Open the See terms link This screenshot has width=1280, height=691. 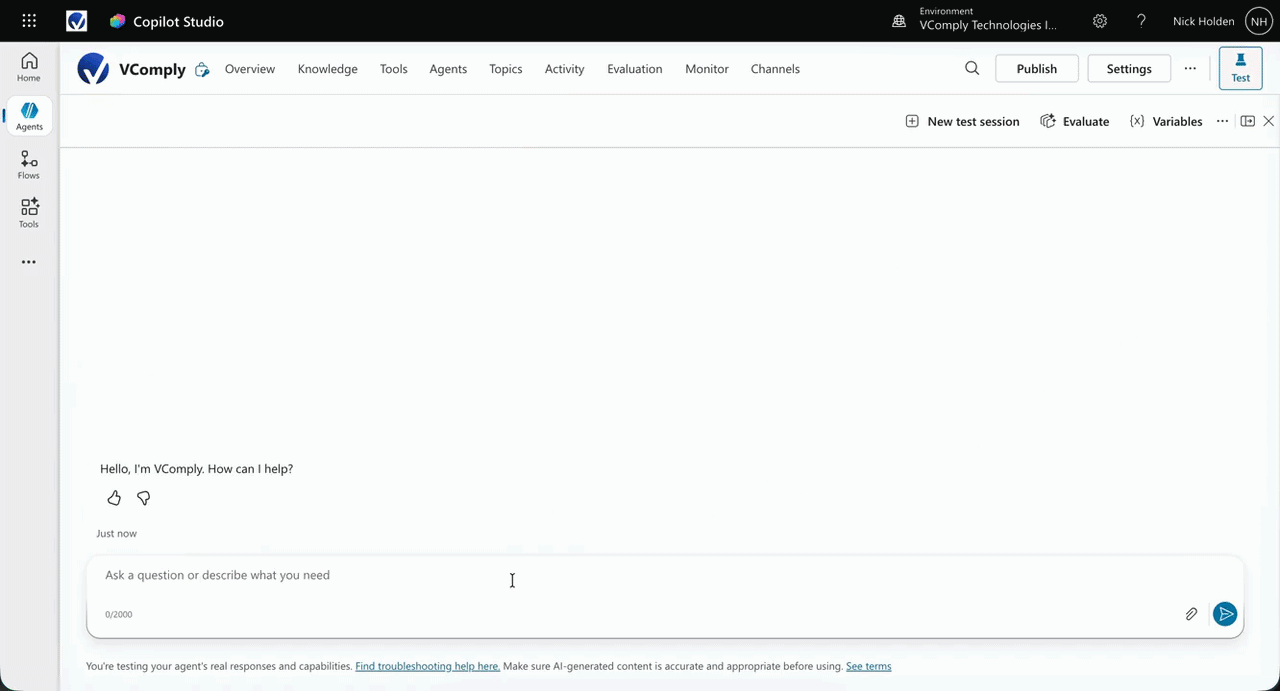point(869,666)
